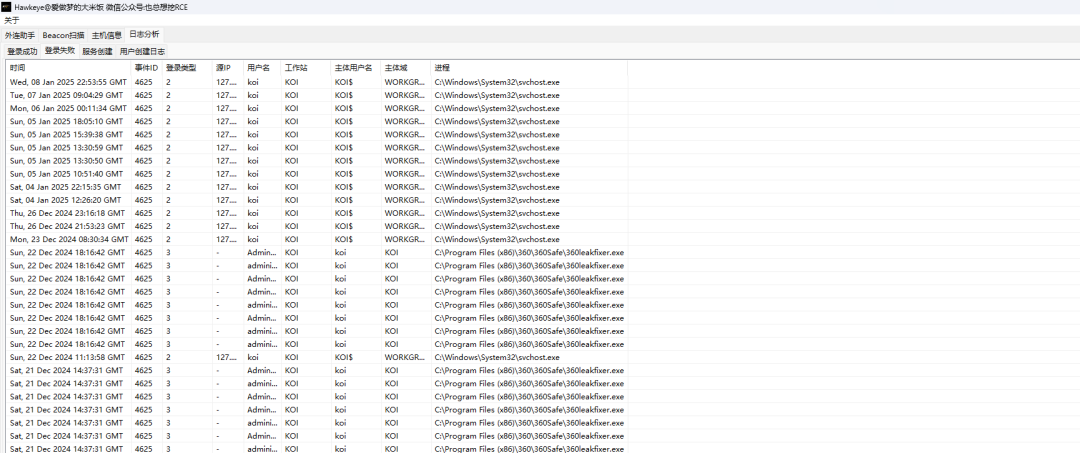Select the 日志分析 tab
The height and width of the screenshot is (453, 1080).
coord(144,34)
